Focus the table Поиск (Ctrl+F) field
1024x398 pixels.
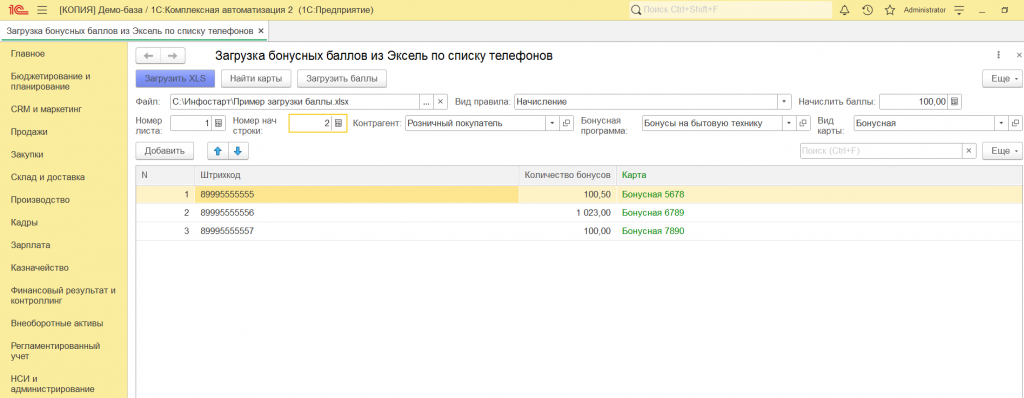[x=881, y=151]
